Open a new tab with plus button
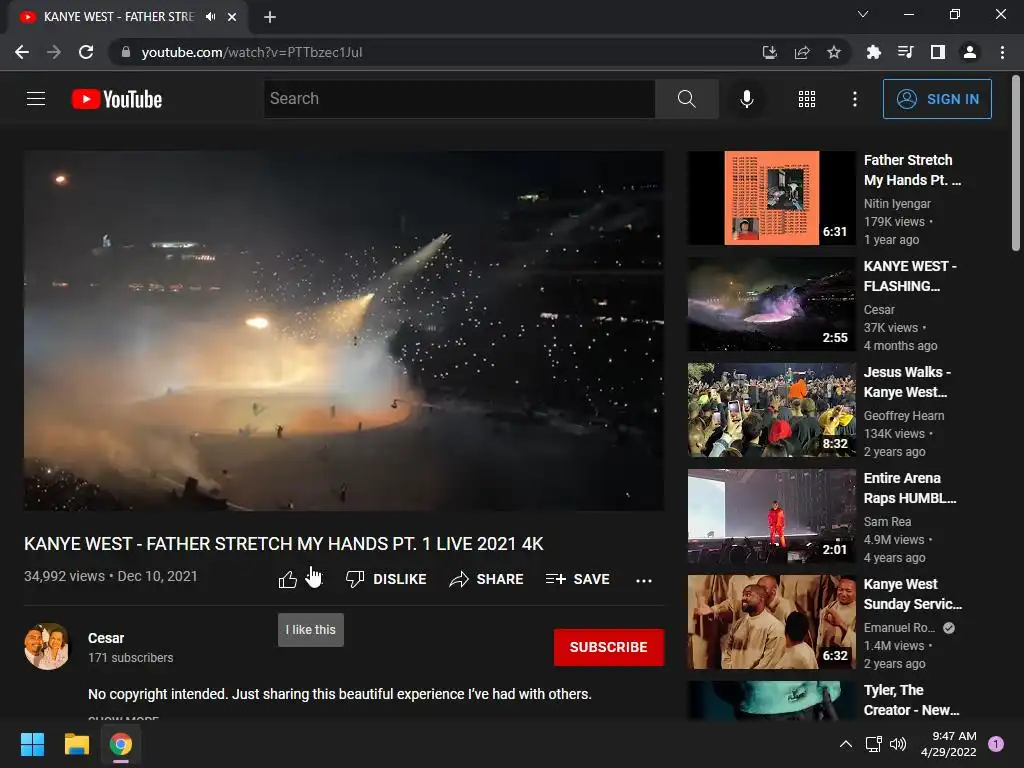Viewport: 1024px width, 768px height. click(x=270, y=17)
